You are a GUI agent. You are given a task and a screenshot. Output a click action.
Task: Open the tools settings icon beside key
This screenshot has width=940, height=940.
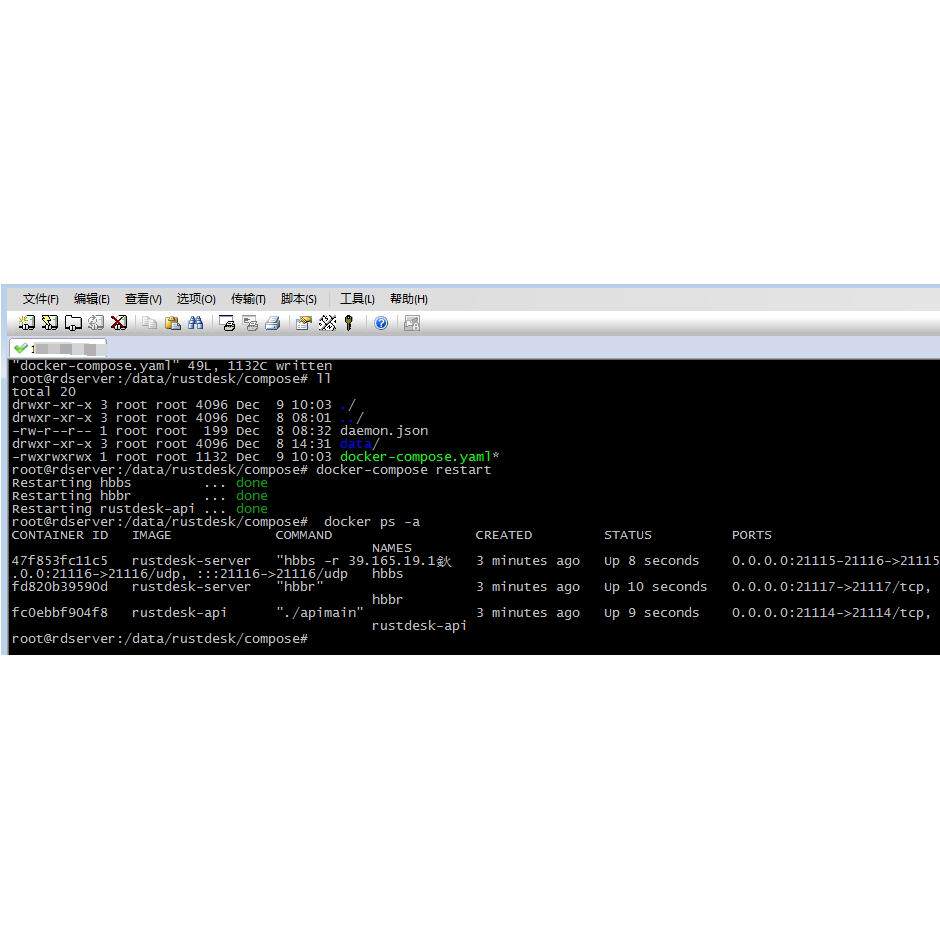(x=327, y=323)
